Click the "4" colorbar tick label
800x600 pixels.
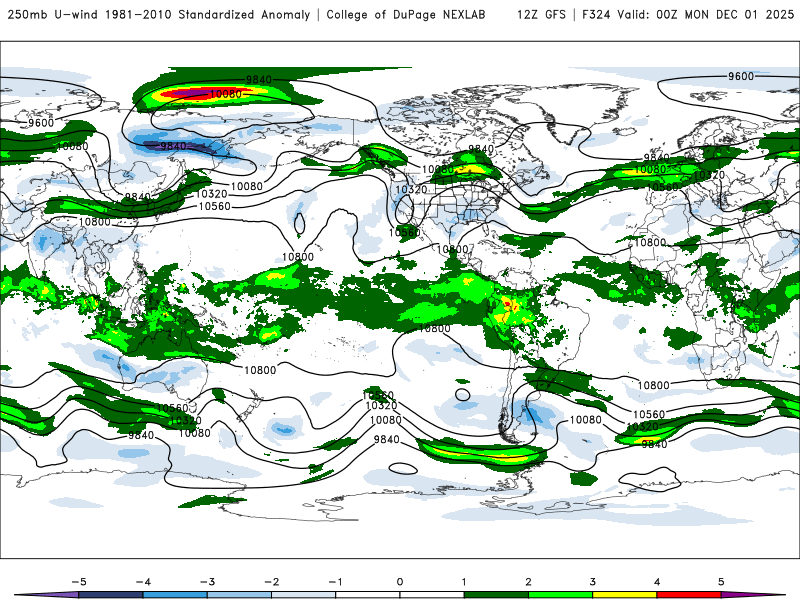point(657,582)
